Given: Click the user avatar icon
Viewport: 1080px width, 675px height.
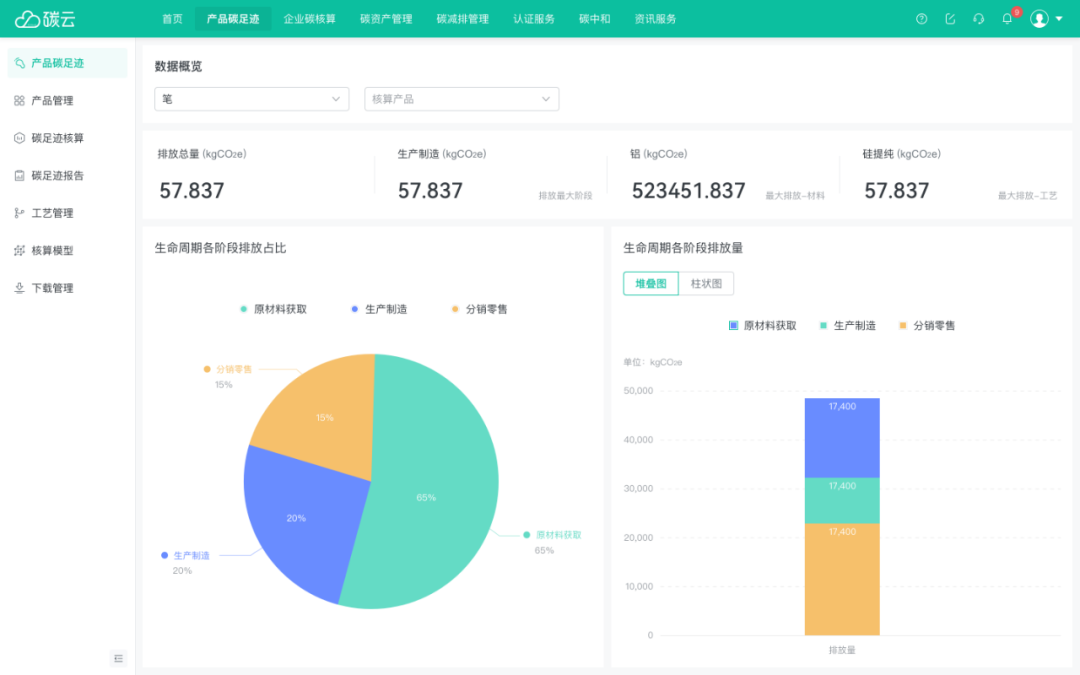Looking at the screenshot, I should [x=1039, y=19].
